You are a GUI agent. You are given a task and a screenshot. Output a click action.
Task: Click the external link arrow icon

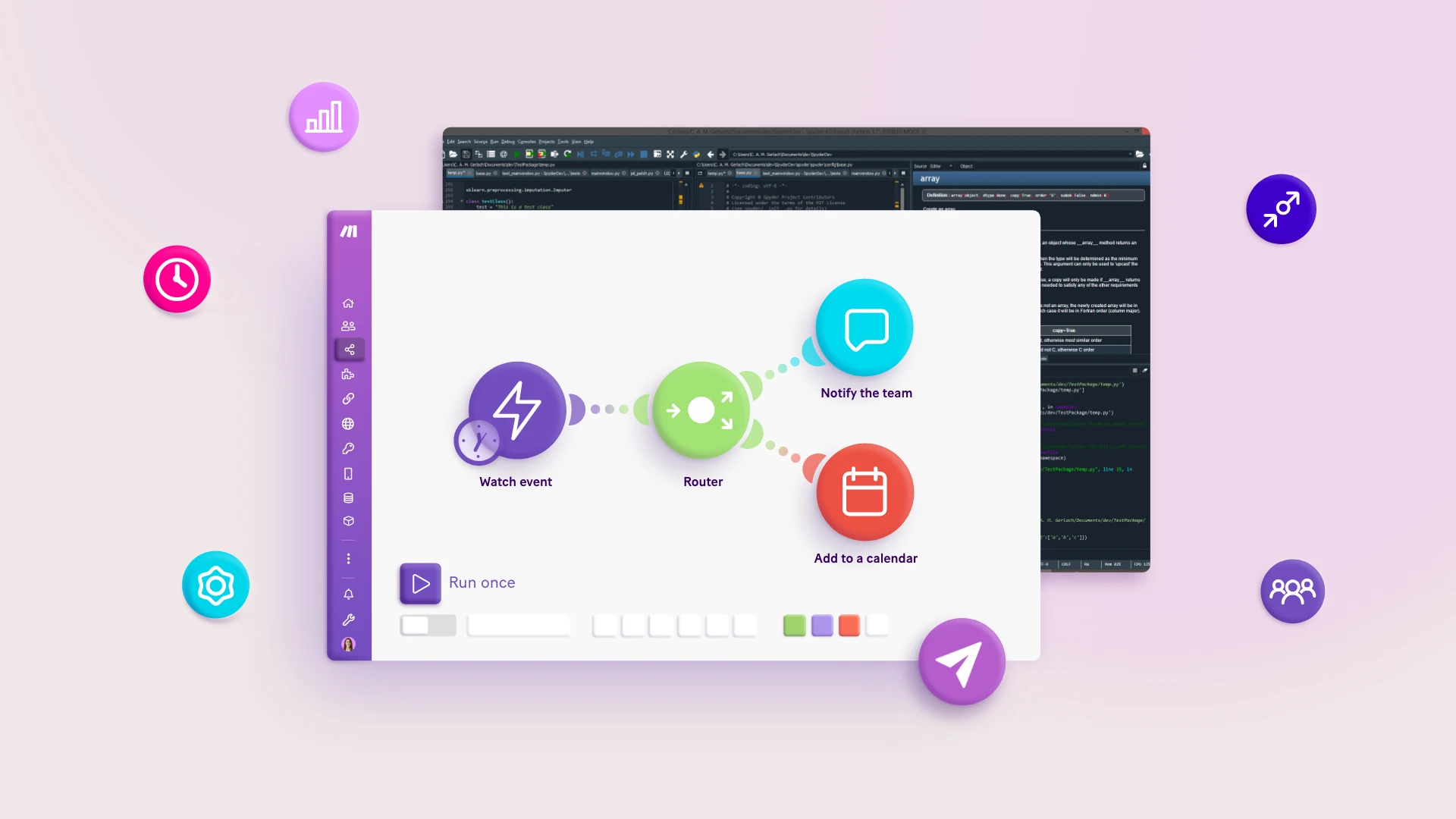1281,209
